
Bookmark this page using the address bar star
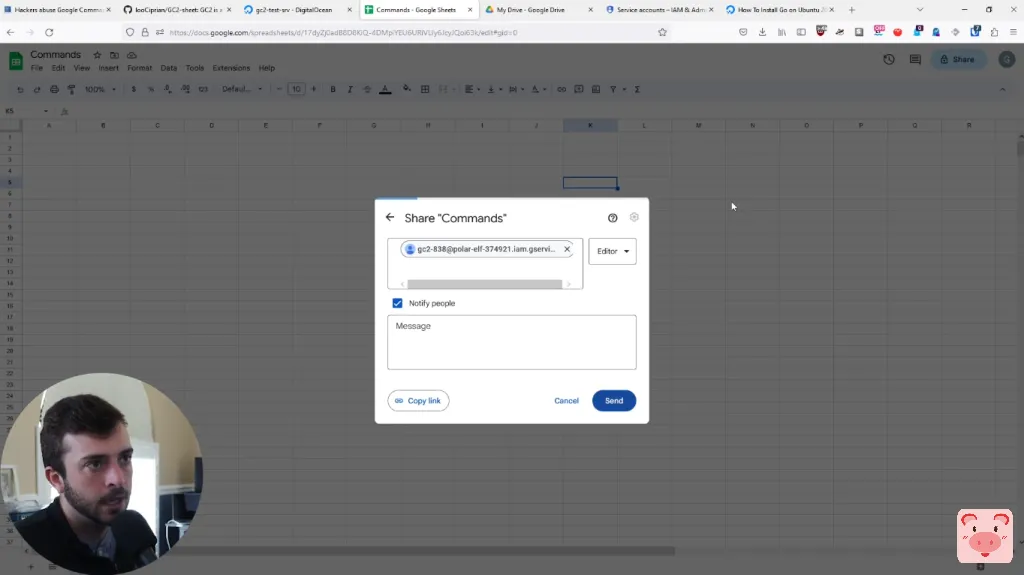662,32
